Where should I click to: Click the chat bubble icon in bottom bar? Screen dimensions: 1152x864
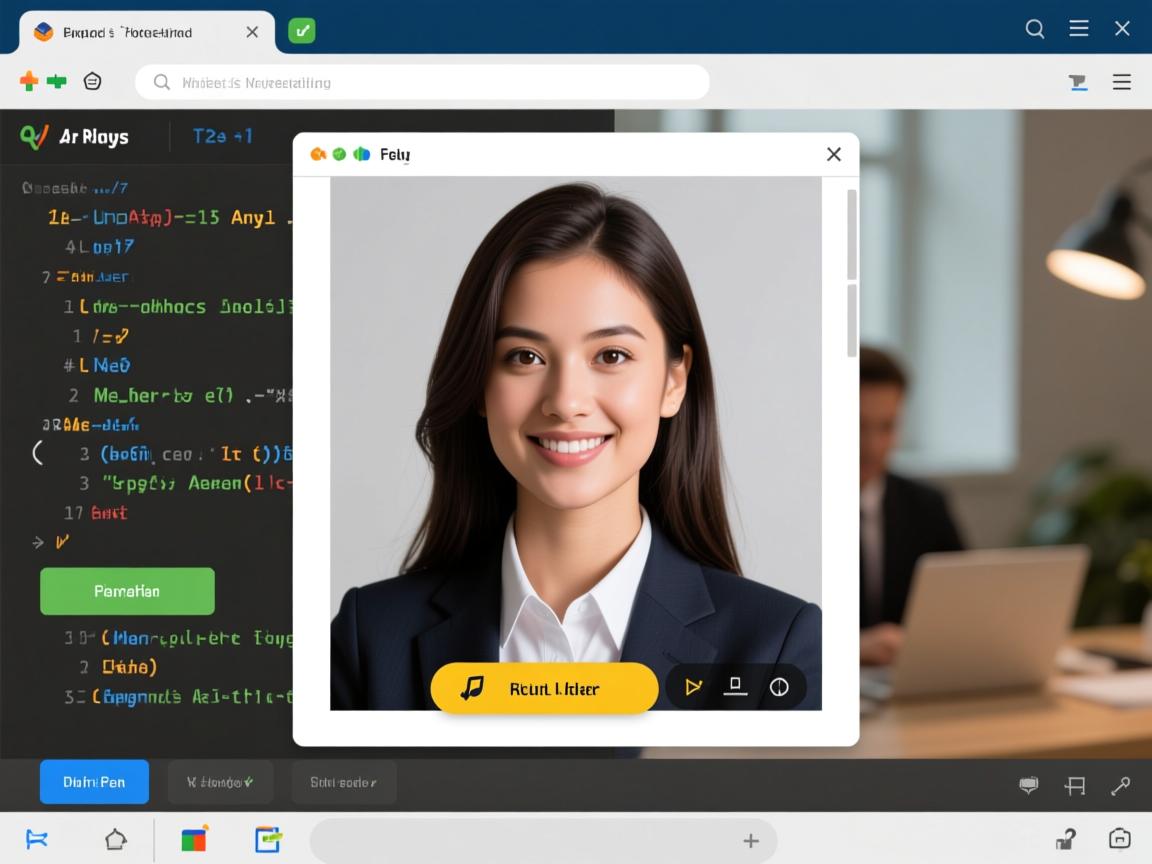coord(1028,786)
